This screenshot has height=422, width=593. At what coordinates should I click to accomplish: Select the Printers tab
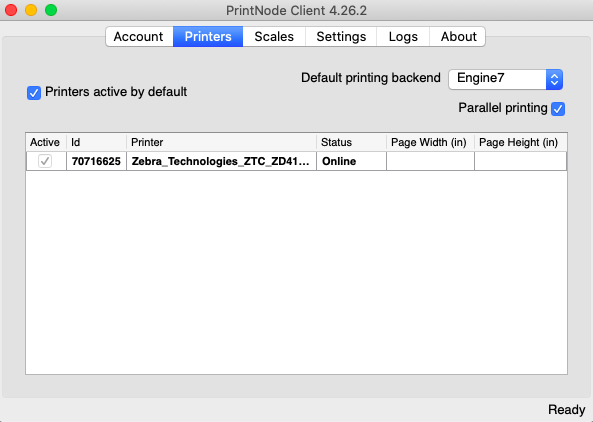click(208, 37)
